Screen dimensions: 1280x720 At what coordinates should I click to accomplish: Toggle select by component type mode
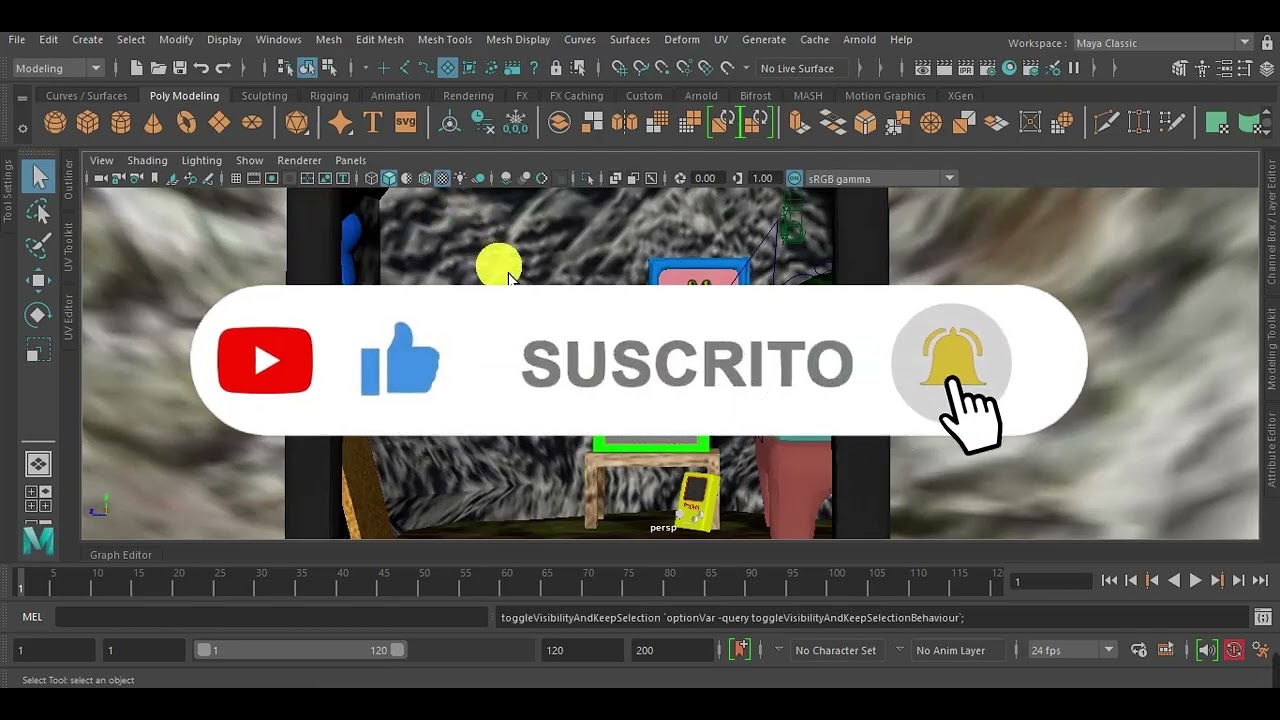[x=329, y=68]
